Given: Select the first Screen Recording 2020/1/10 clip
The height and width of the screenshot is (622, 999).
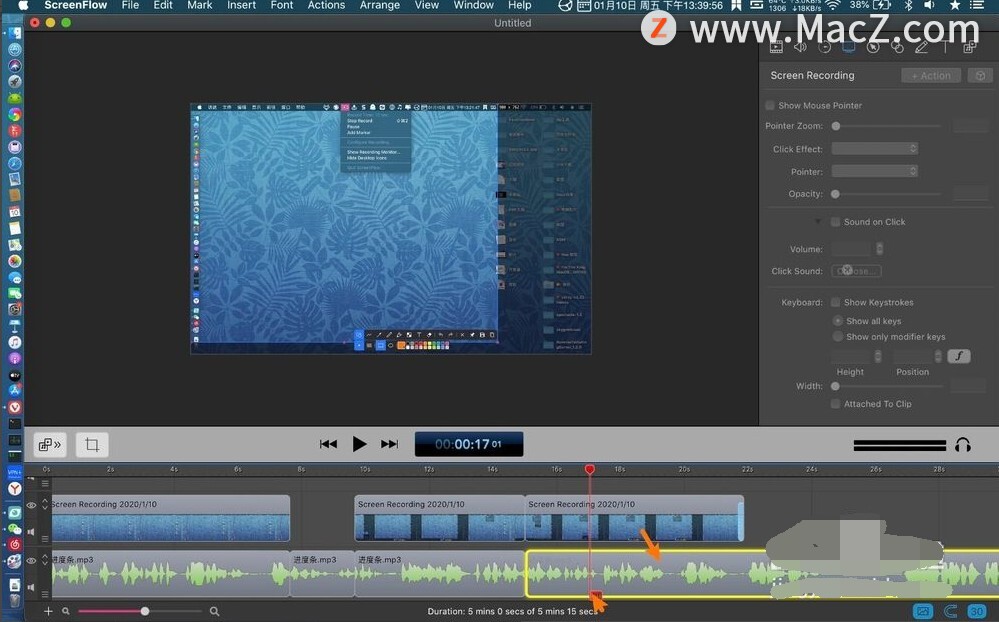Looking at the screenshot, I should 171,518.
